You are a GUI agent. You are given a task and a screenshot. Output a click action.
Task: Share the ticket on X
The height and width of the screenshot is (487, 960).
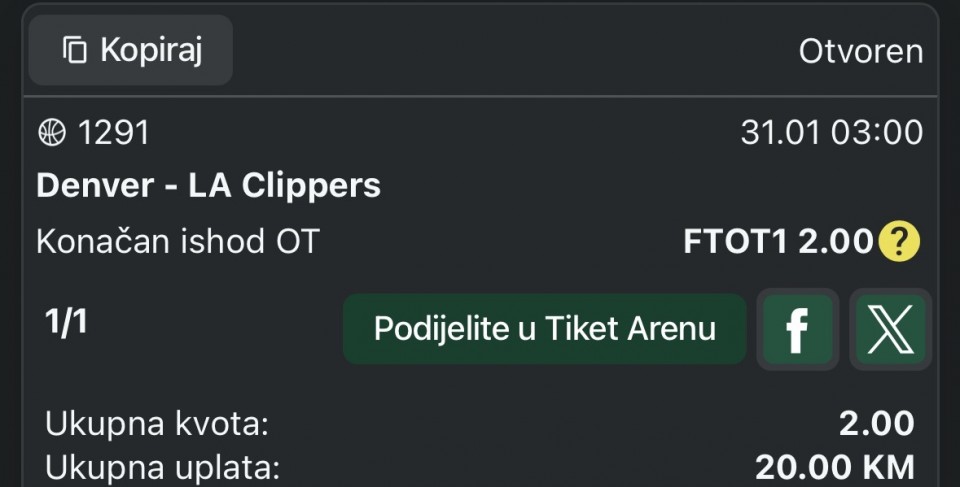(890, 329)
